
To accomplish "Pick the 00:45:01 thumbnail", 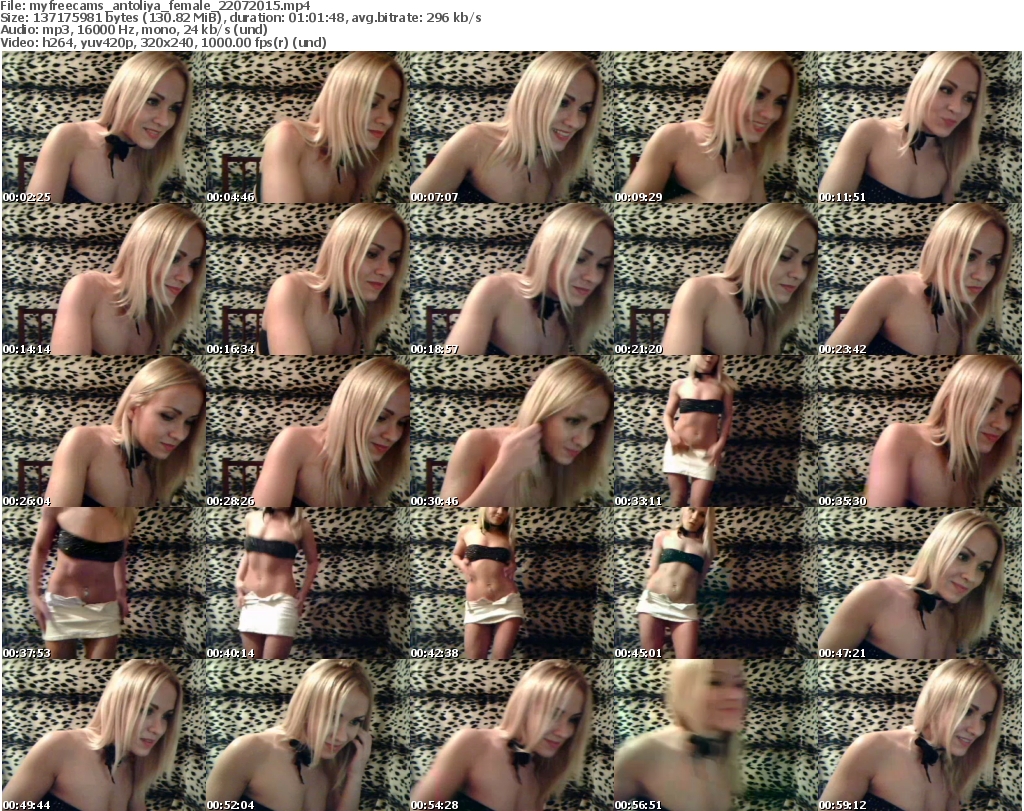I will pyautogui.click(x=716, y=584).
